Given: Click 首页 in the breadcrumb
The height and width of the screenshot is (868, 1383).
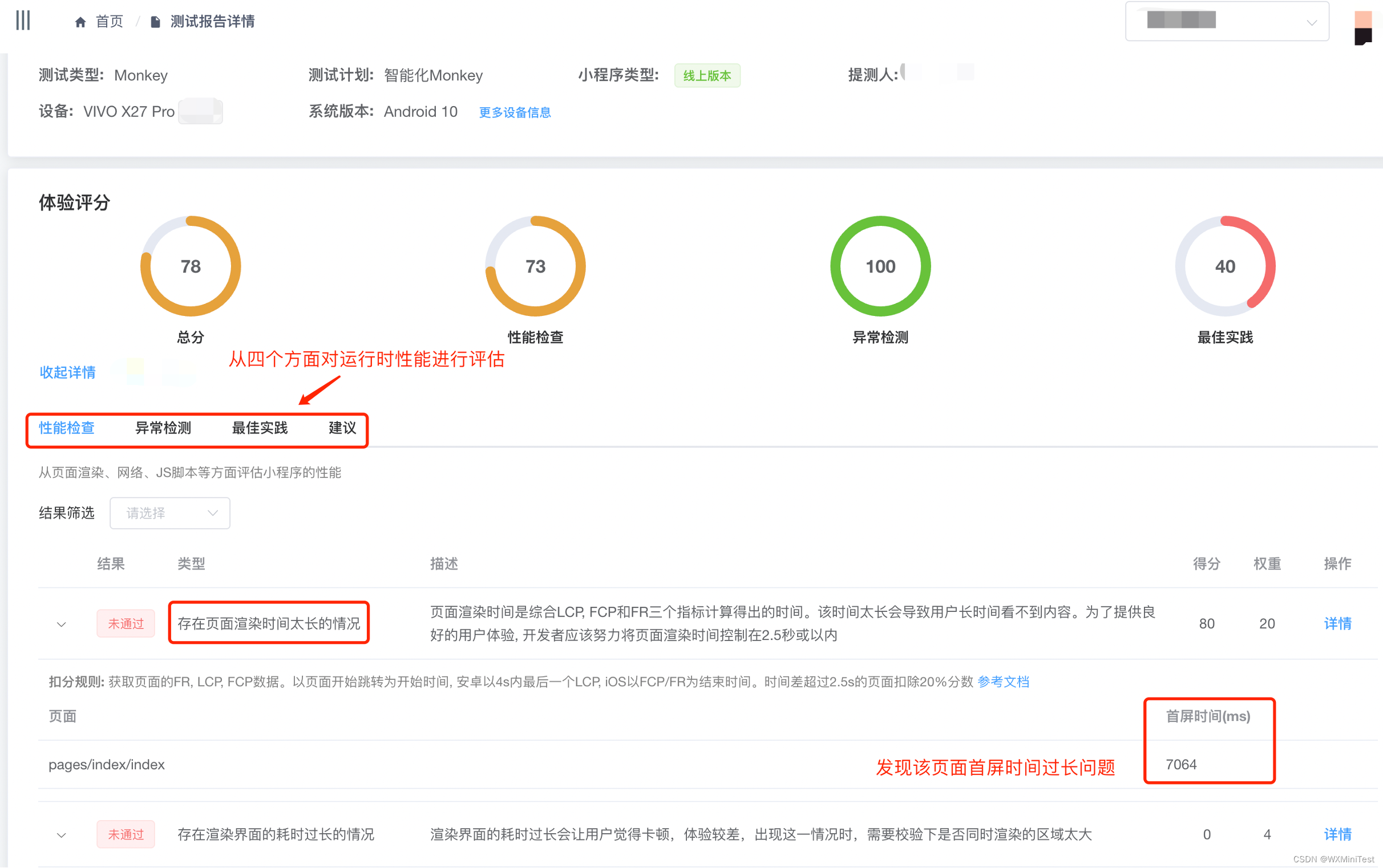Looking at the screenshot, I should (109, 22).
